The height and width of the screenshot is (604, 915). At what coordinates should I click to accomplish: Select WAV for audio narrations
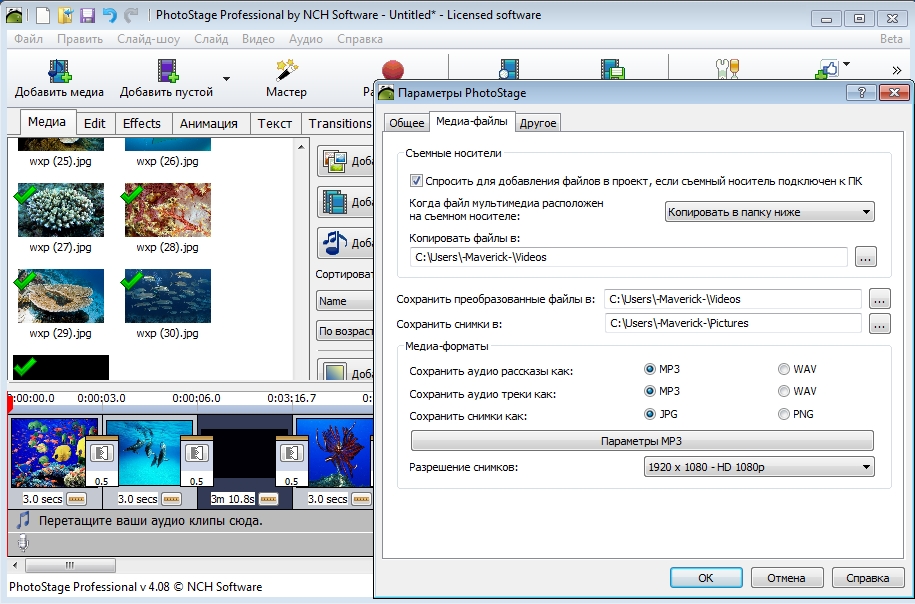click(x=784, y=369)
